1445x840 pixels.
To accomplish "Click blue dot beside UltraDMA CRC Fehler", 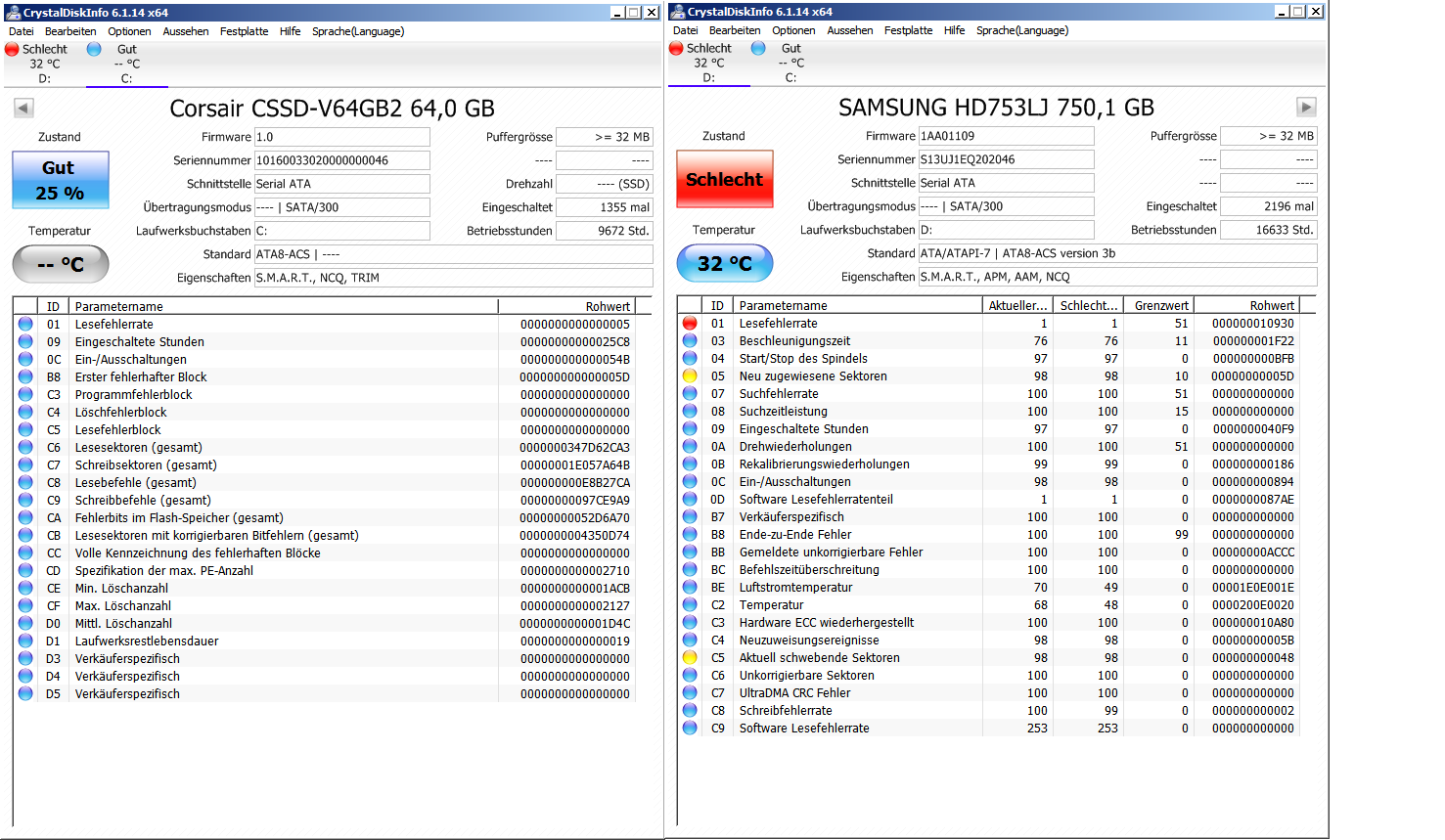I will (690, 693).
